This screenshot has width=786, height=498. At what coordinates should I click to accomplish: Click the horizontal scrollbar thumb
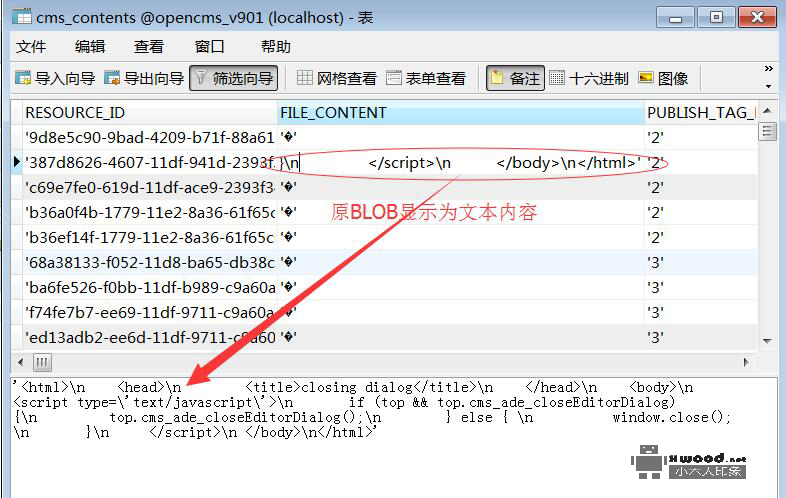[x=42, y=362]
